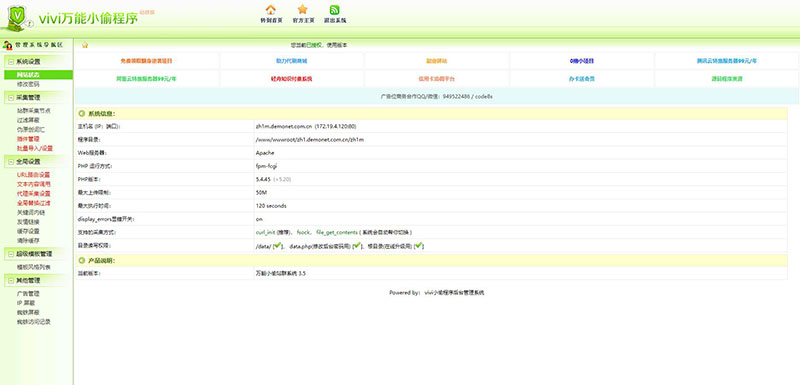Viewport: 800px width, 385px height.
Task: Click the display_errors 'on' value
Action: [x=259, y=219]
